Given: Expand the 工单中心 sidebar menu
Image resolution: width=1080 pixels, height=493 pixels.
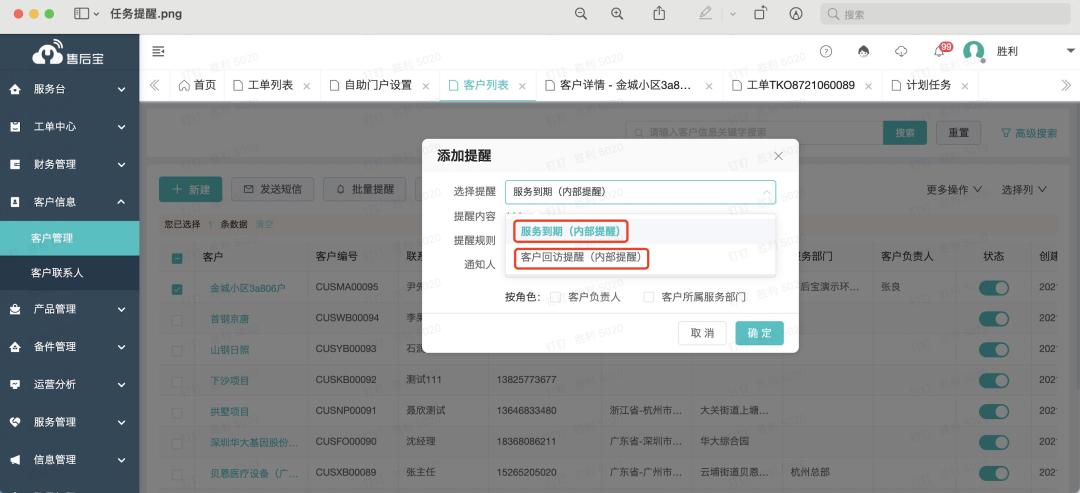Looking at the screenshot, I should pos(70,127).
